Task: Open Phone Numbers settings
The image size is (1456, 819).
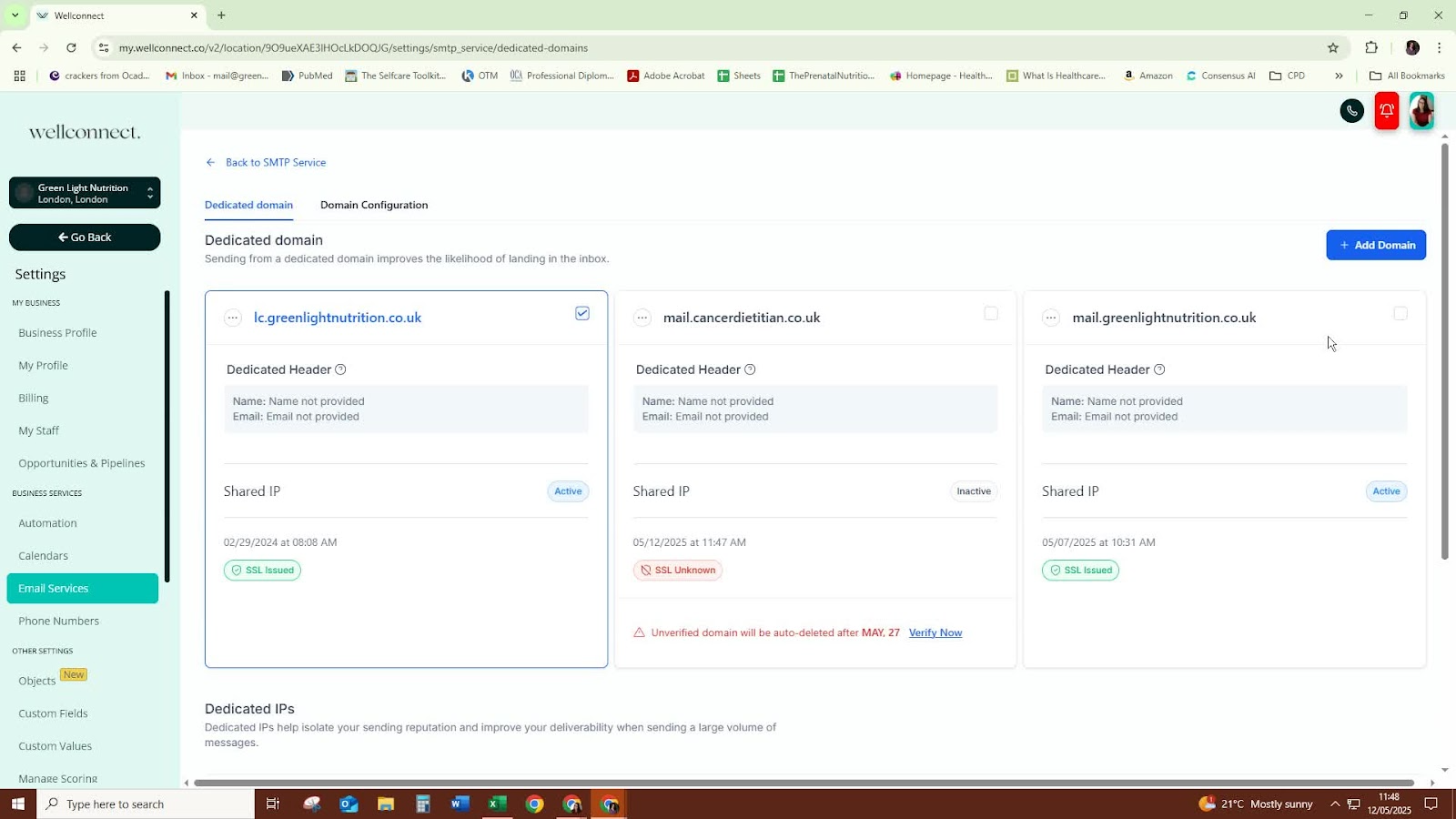Action: point(59,622)
